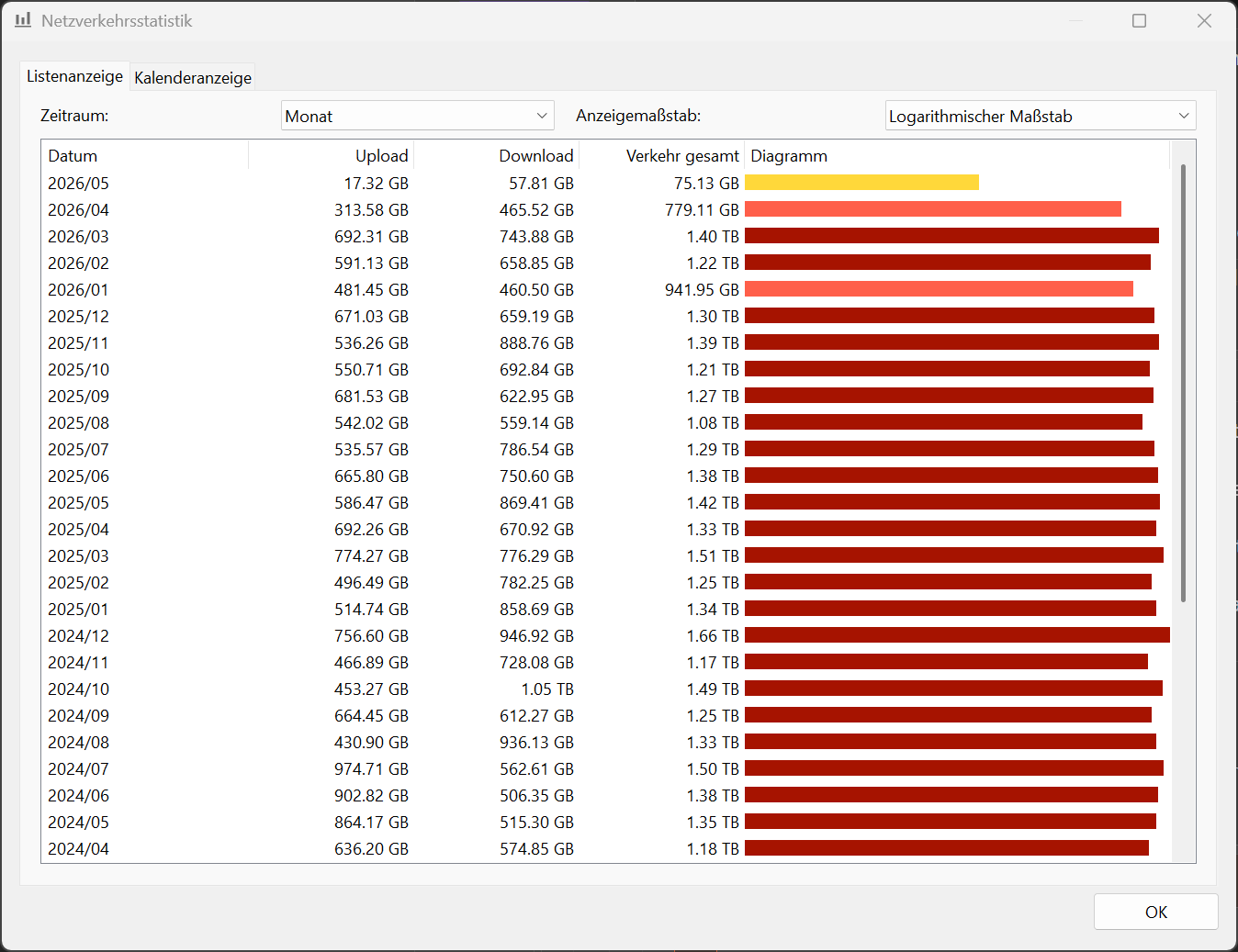Sort by the Datum column header
The image size is (1238, 952).
(145, 156)
